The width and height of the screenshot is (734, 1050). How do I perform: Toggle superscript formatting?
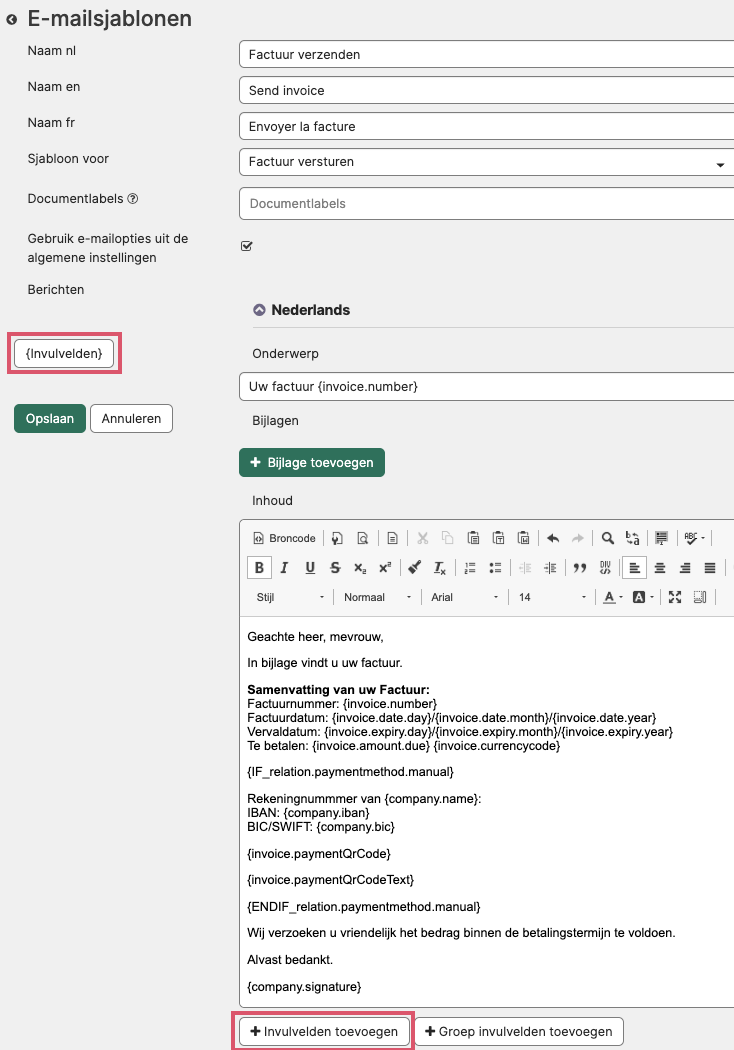point(385,568)
